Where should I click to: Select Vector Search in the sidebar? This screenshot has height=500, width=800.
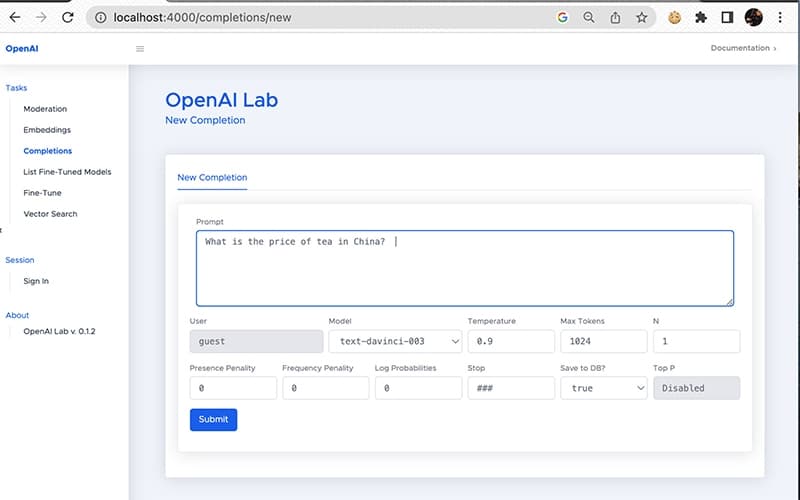click(x=50, y=213)
